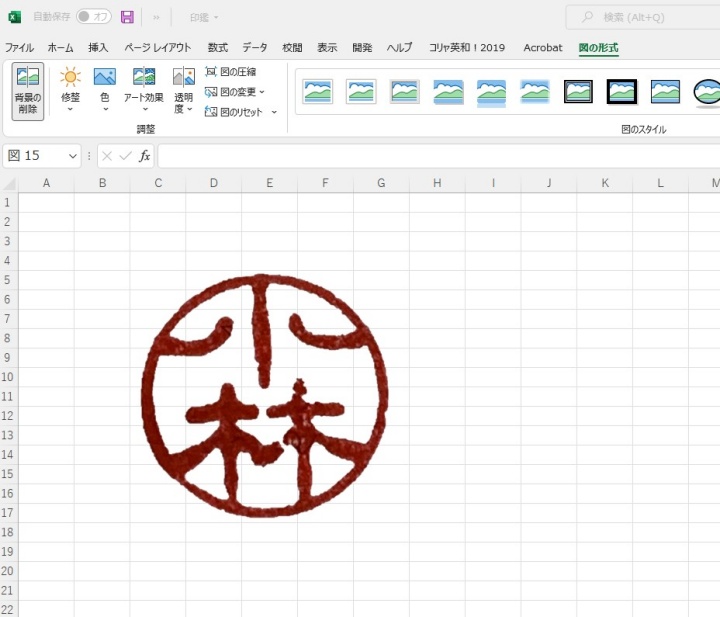Open the アート効果 artistic effects icon
Screen dimensions: 720x617
coord(144,77)
